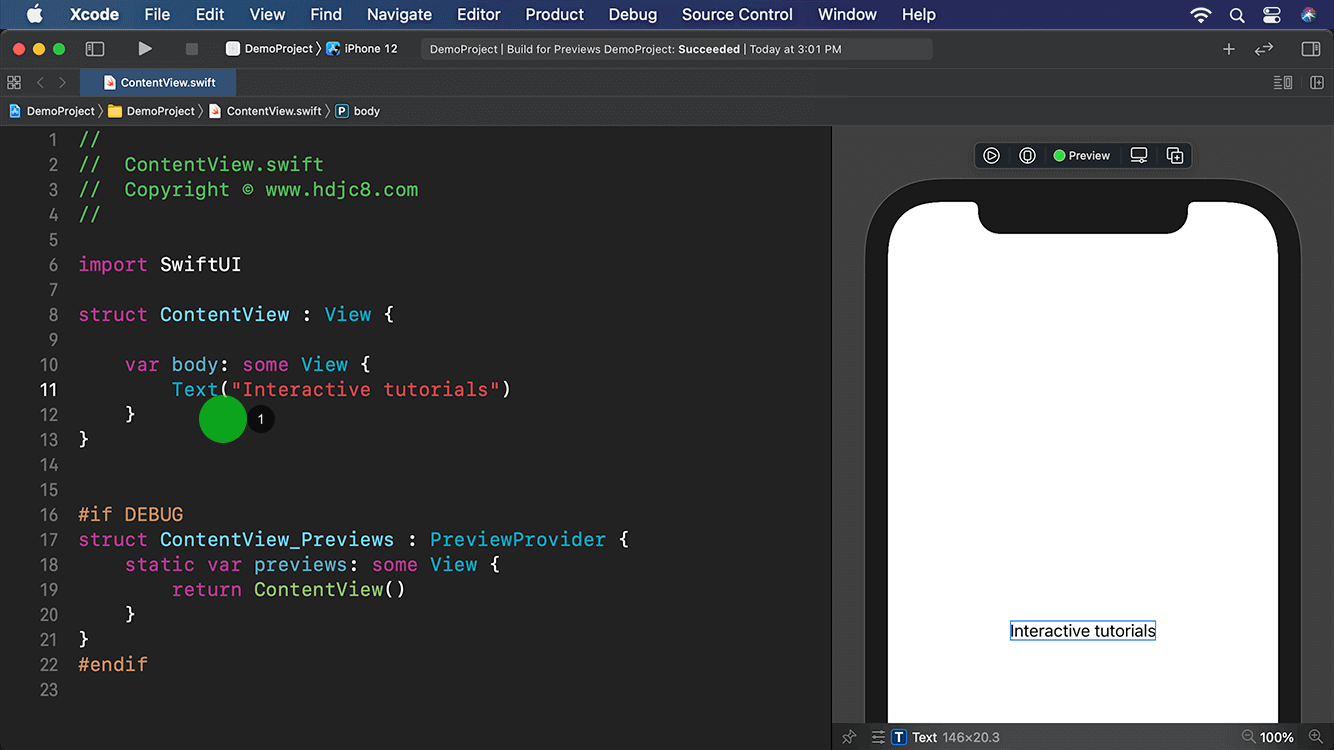Click PreviewProvider type name
This screenshot has height=750, width=1334.
coord(518,540)
